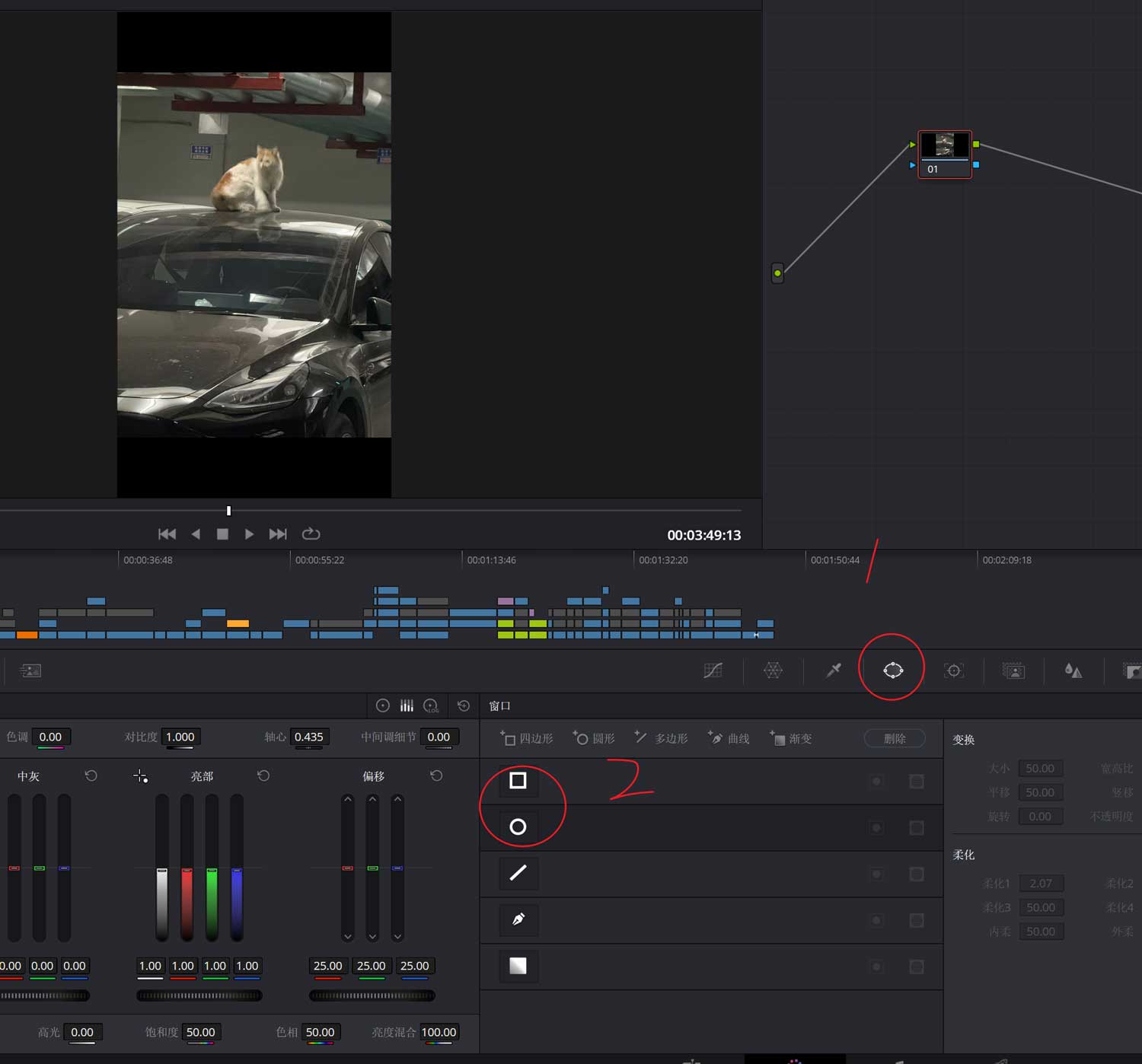The height and width of the screenshot is (1064, 1142).
Task: Activate the gradient window preset
Action: [518, 966]
